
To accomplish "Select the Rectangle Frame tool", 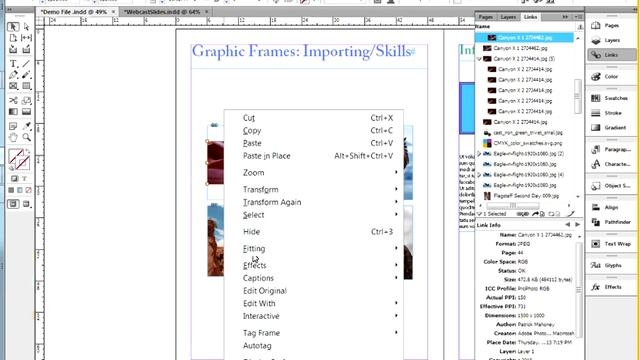I will click(13, 86).
